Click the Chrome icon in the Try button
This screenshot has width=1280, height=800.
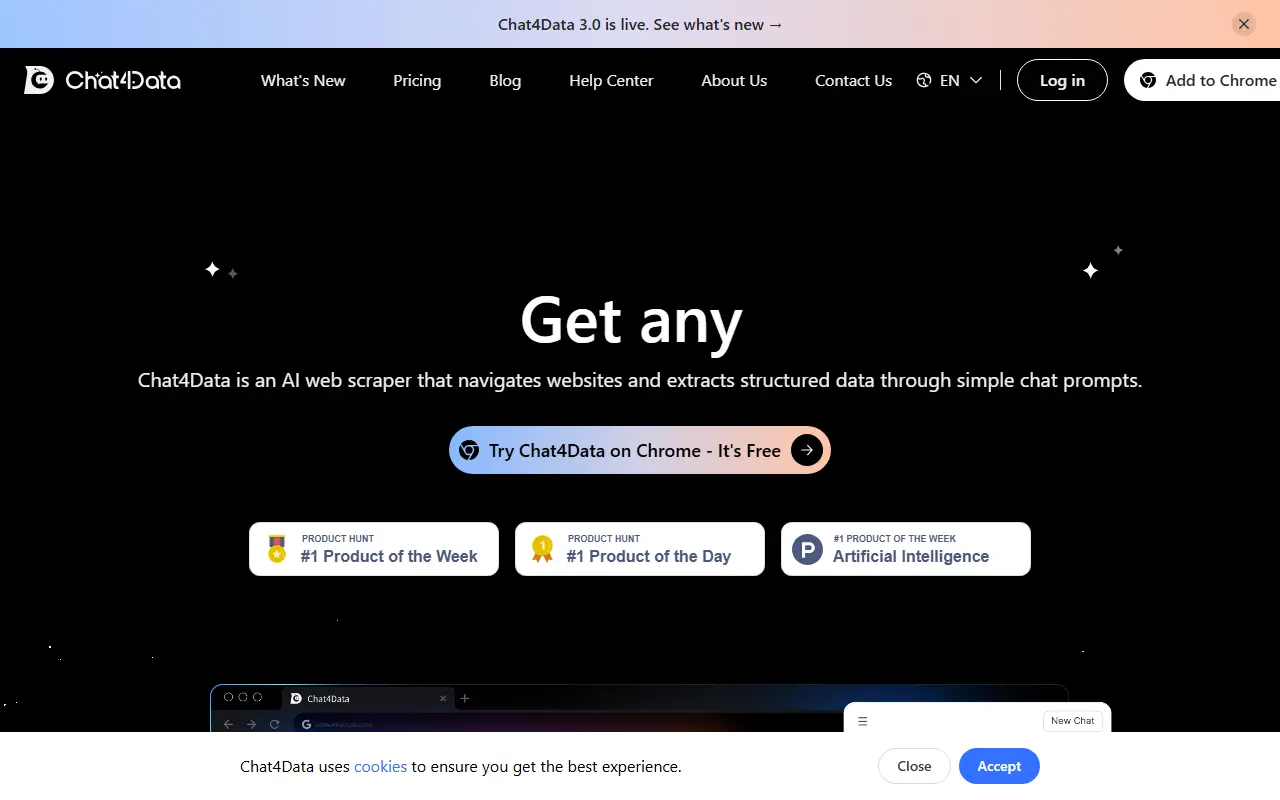click(468, 450)
